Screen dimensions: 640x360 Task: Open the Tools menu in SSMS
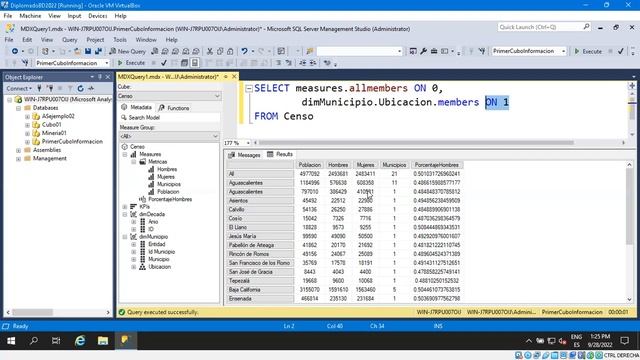pos(120,40)
